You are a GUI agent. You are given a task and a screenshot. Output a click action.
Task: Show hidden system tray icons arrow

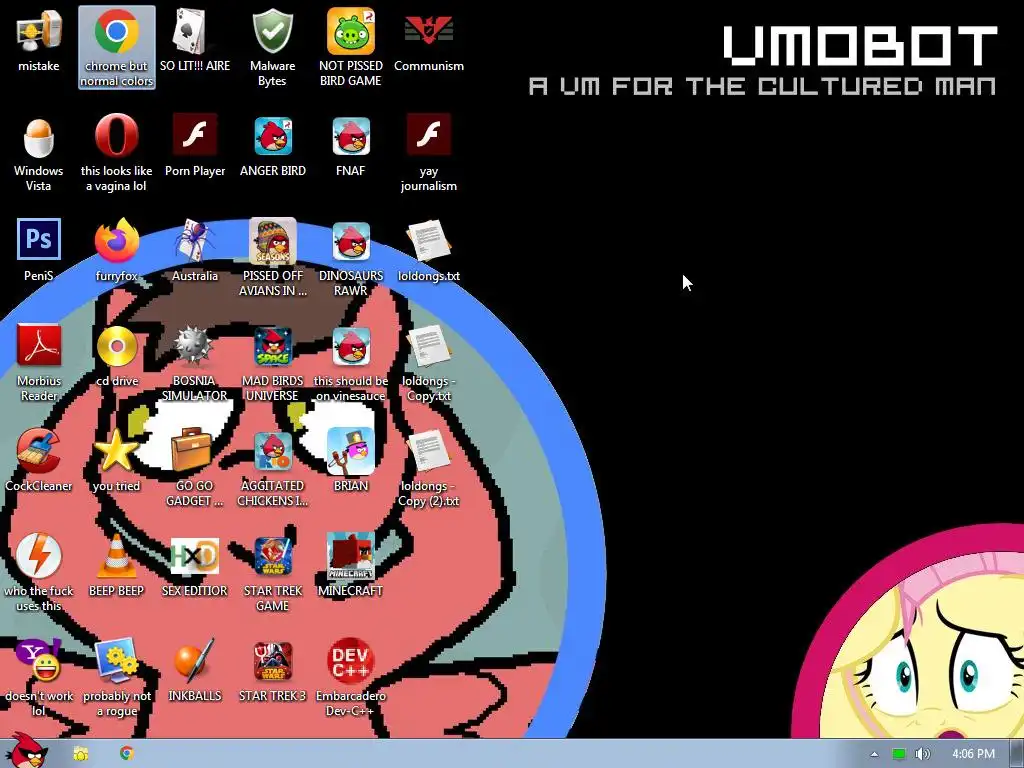(x=874, y=754)
